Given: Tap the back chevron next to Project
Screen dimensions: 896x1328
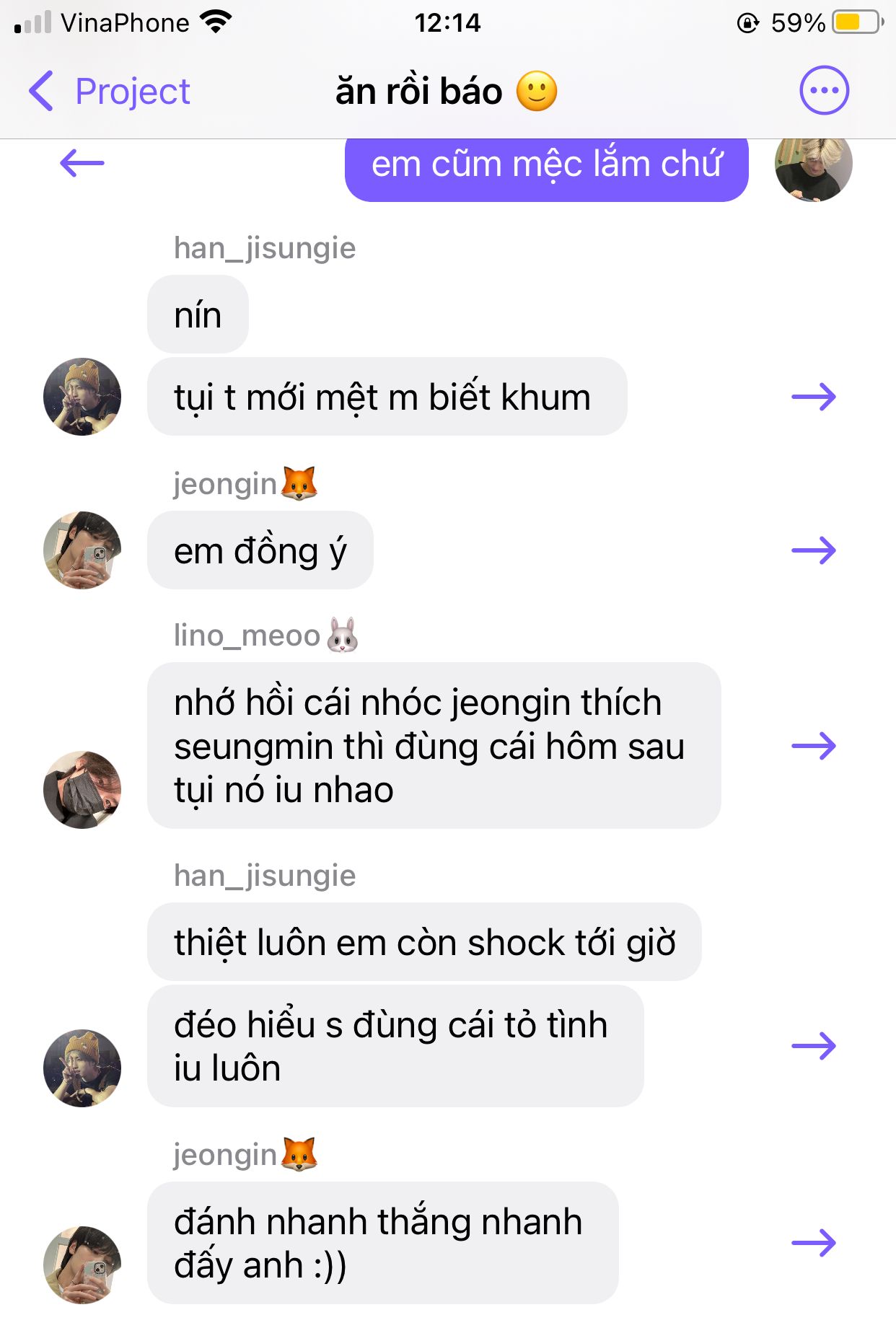Looking at the screenshot, I should (x=41, y=91).
